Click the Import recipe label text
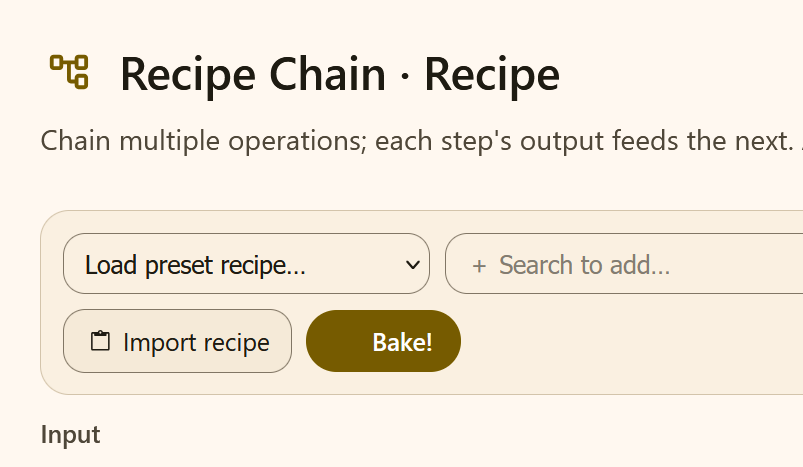The height and width of the screenshot is (467, 803). click(x=196, y=342)
